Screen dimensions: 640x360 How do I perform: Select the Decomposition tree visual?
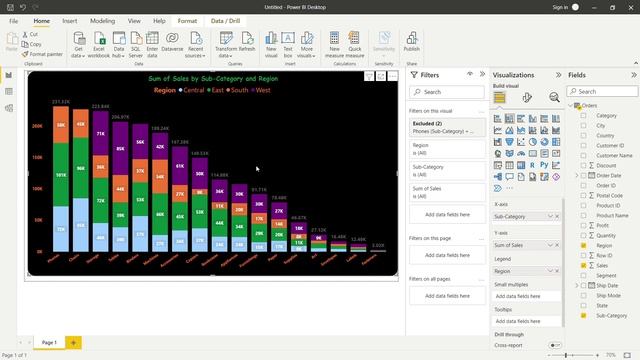498,177
